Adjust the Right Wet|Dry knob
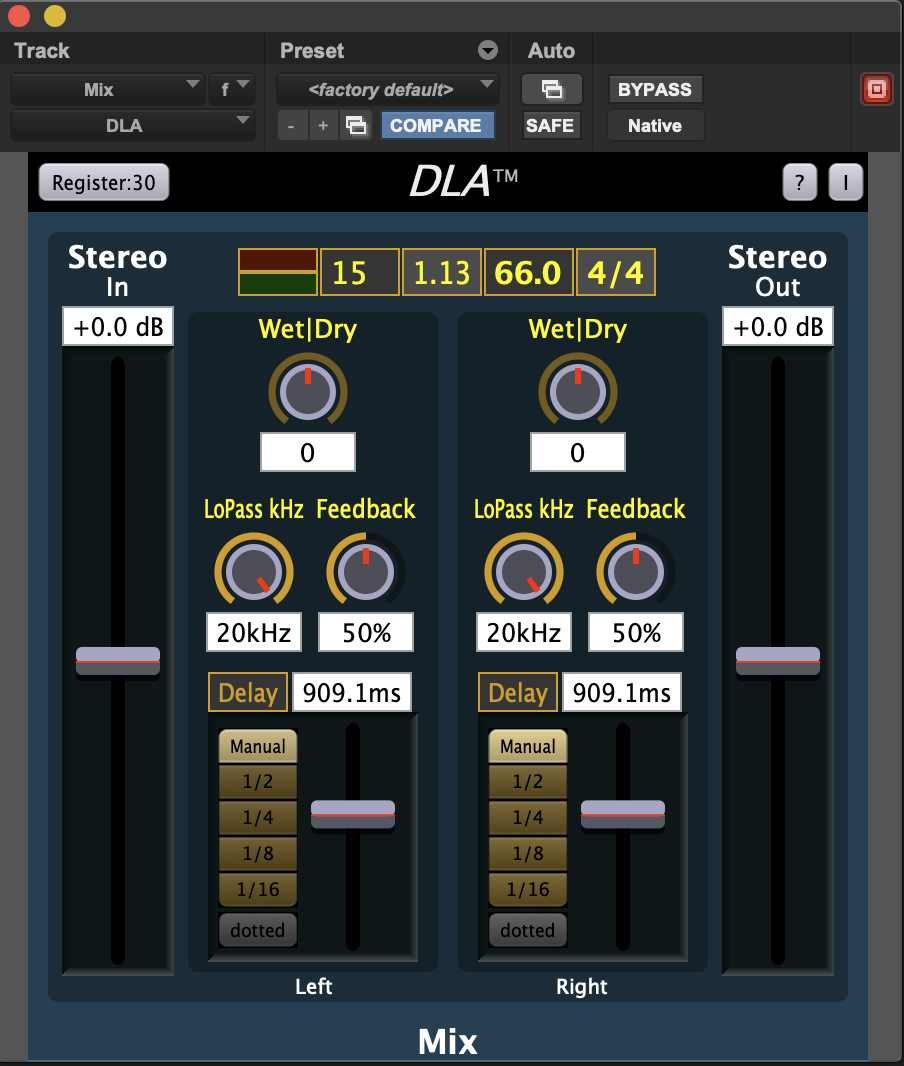Image resolution: width=904 pixels, height=1066 pixels. click(x=578, y=391)
